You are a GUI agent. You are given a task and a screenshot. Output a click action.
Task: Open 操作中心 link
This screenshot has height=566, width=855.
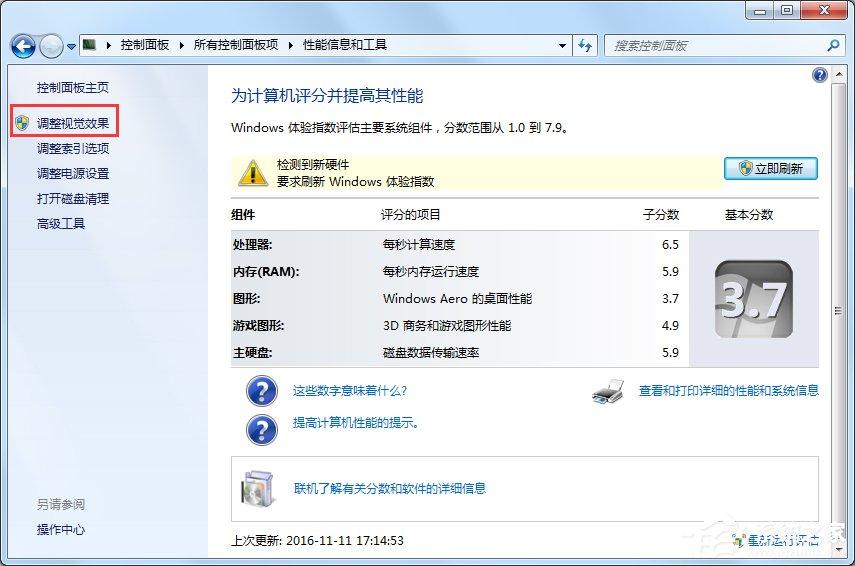click(61, 529)
